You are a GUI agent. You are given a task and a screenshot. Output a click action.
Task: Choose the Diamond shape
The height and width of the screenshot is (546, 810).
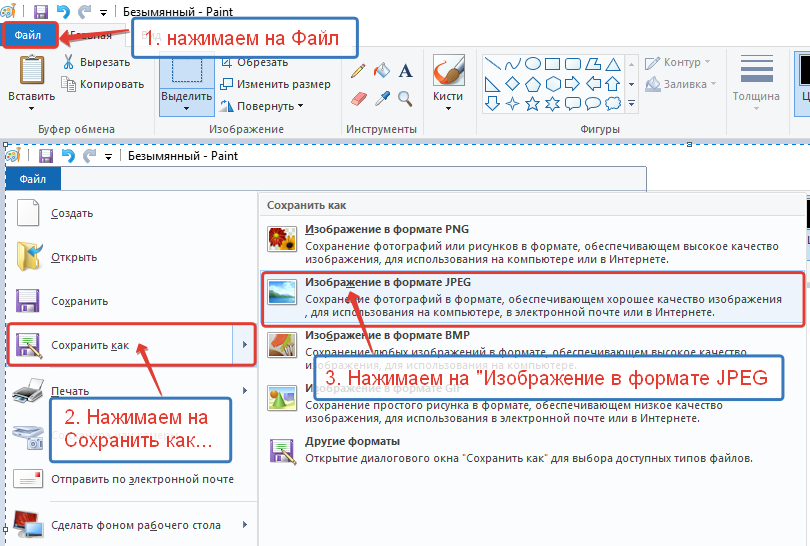[513, 84]
